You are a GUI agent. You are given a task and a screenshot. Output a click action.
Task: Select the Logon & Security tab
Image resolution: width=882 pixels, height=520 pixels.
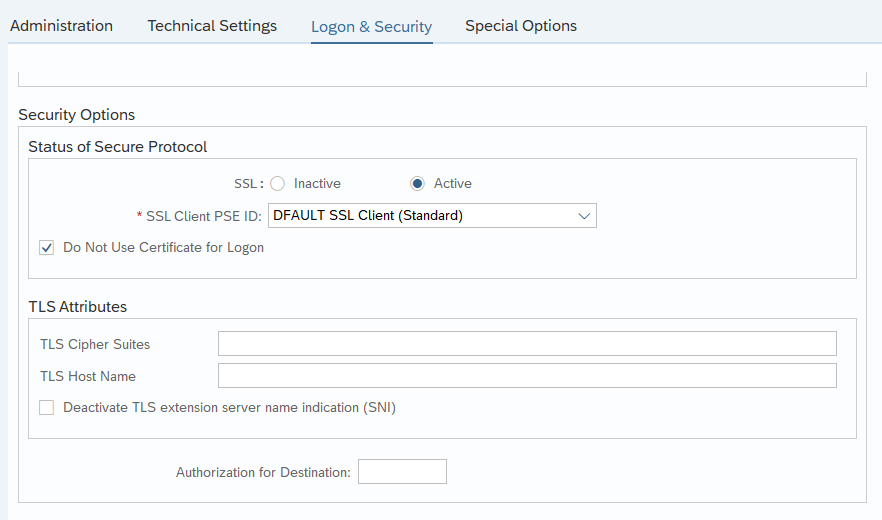pyautogui.click(x=371, y=26)
